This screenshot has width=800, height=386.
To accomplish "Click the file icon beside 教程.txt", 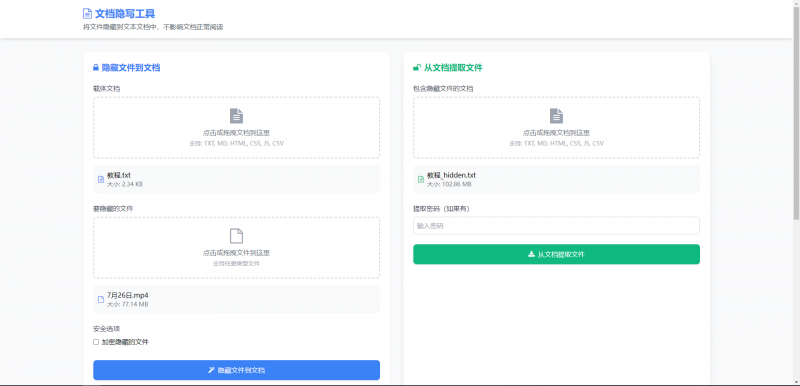I will pyautogui.click(x=101, y=179).
